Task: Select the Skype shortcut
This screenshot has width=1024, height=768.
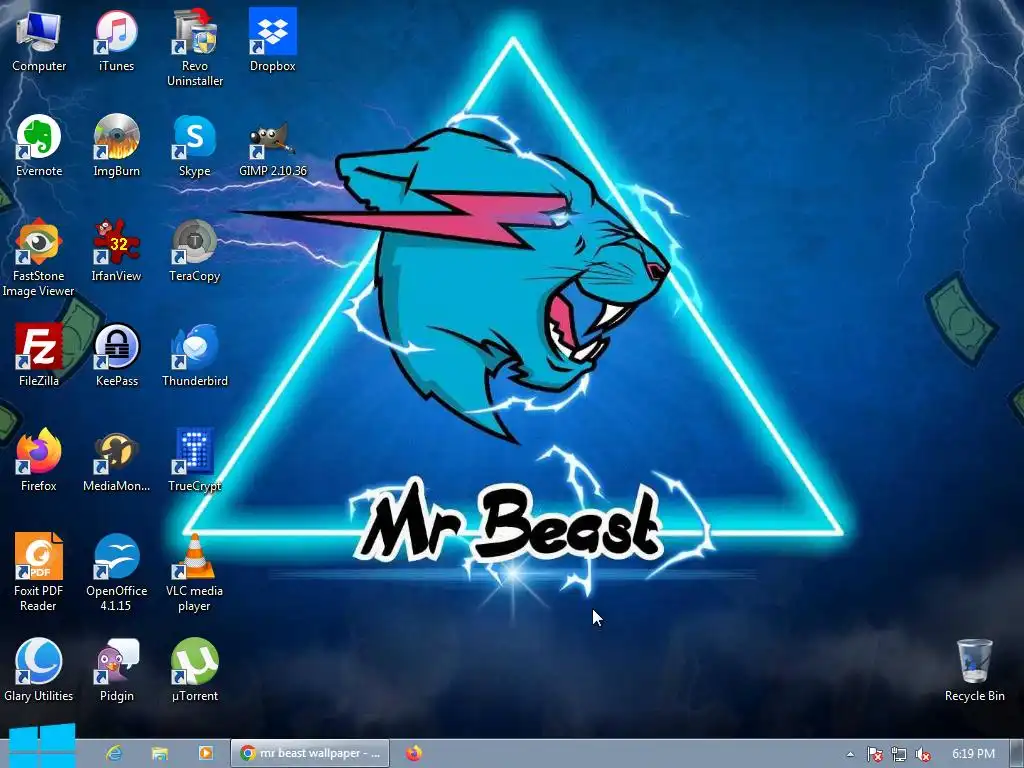Action: [195, 145]
